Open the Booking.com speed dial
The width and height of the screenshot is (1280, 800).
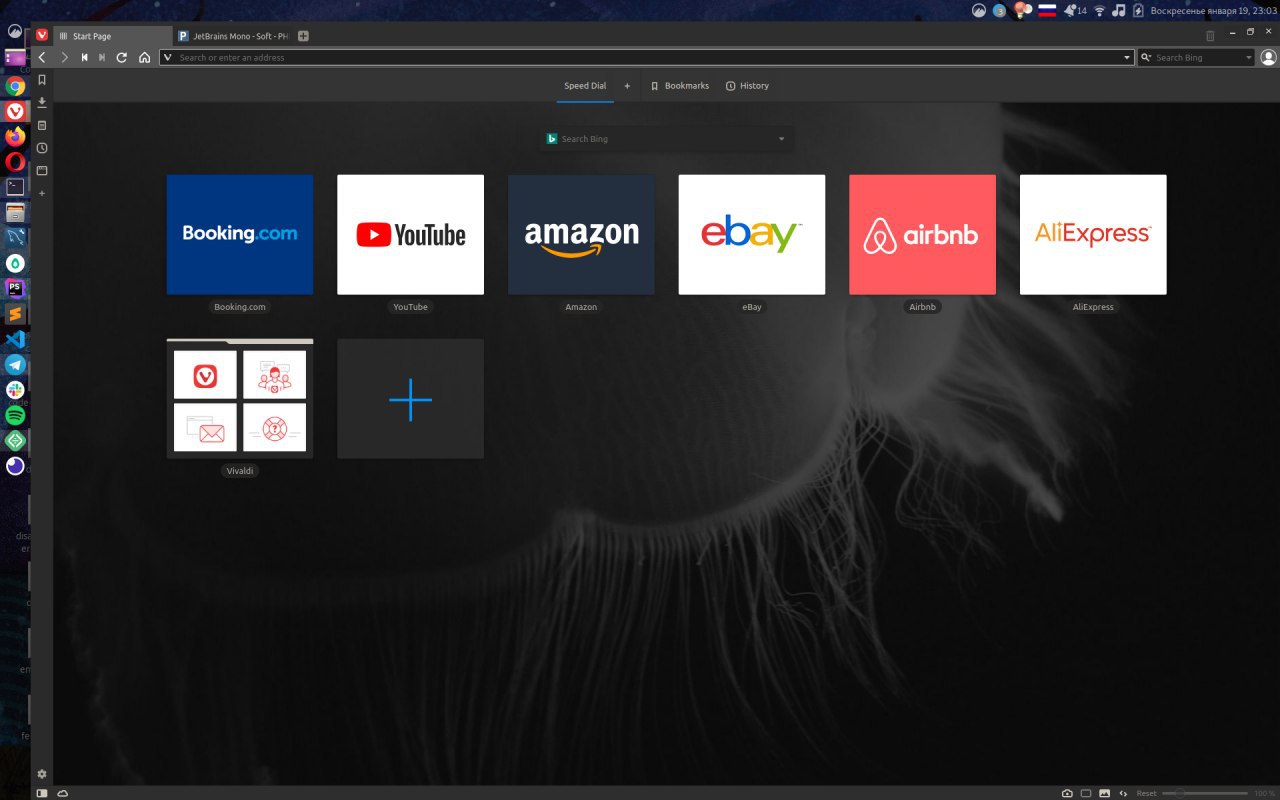tap(240, 235)
